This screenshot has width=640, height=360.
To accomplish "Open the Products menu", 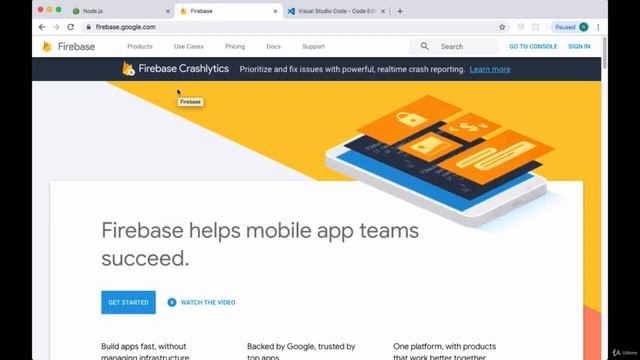I will (140, 47).
